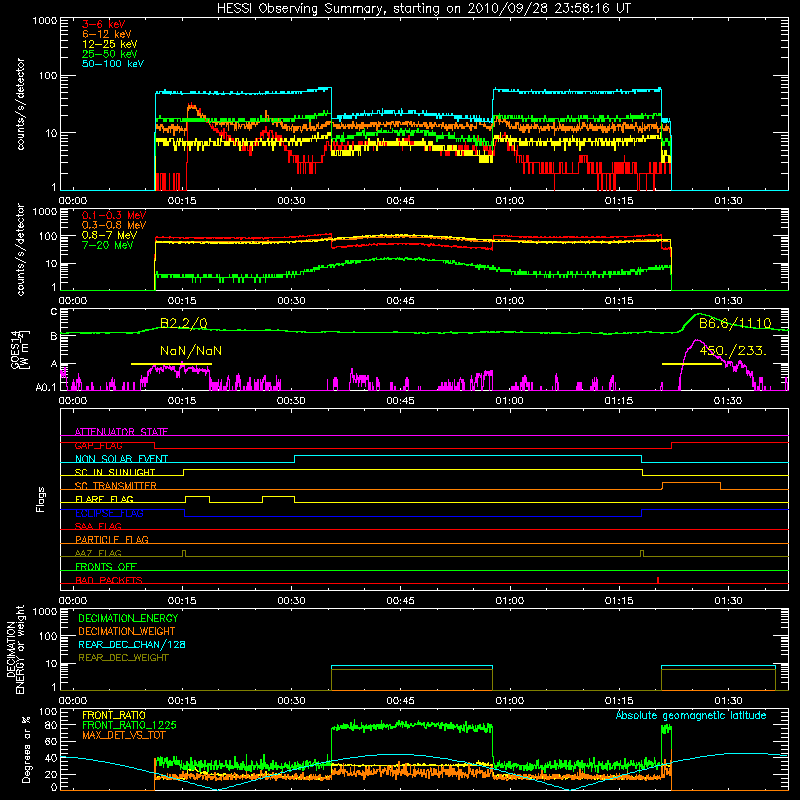Select the SC_IN_SUNLIGHT flag label
This screenshot has width=800, height=800.
pos(115,472)
